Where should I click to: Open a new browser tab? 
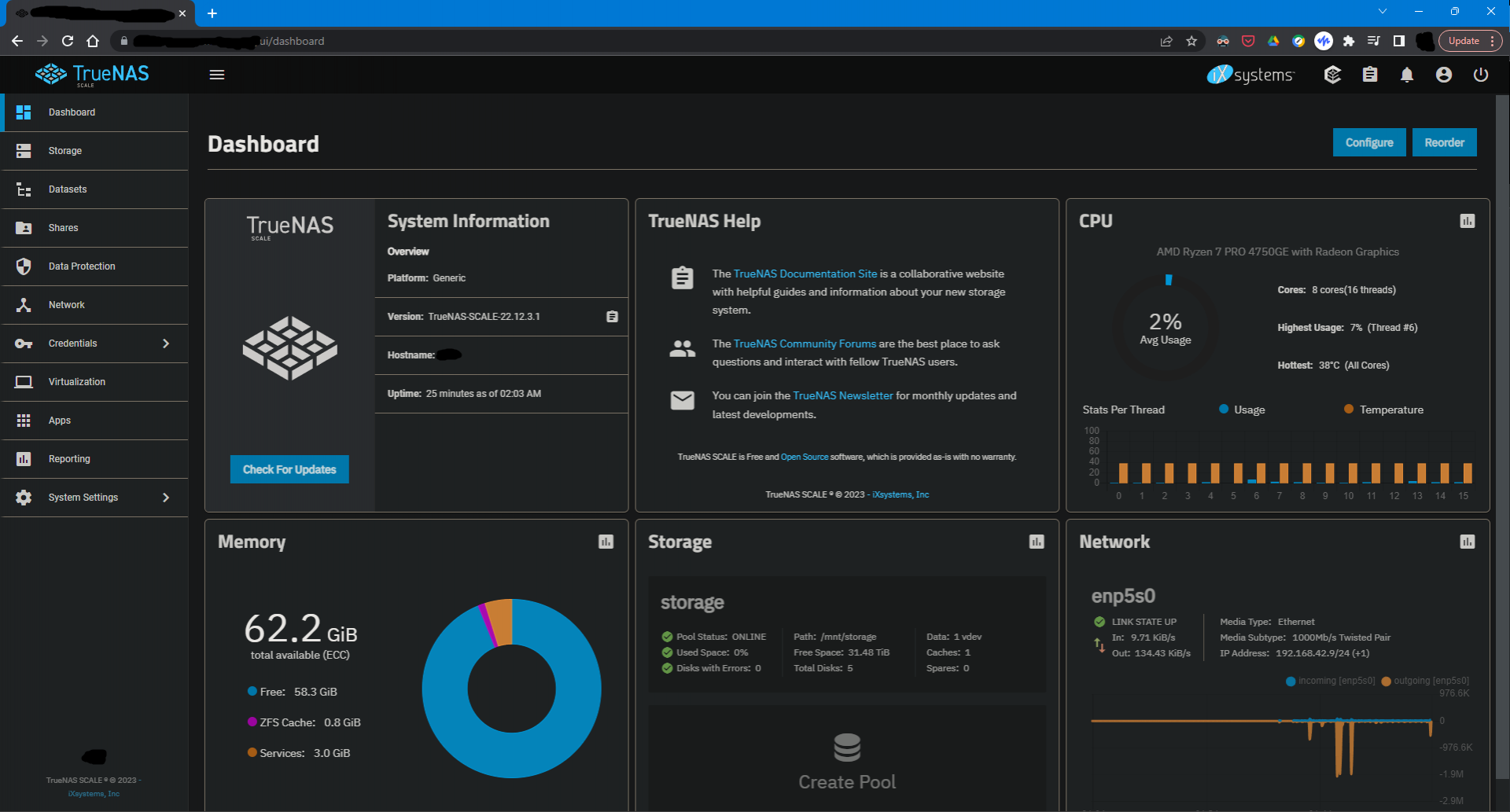(x=212, y=13)
